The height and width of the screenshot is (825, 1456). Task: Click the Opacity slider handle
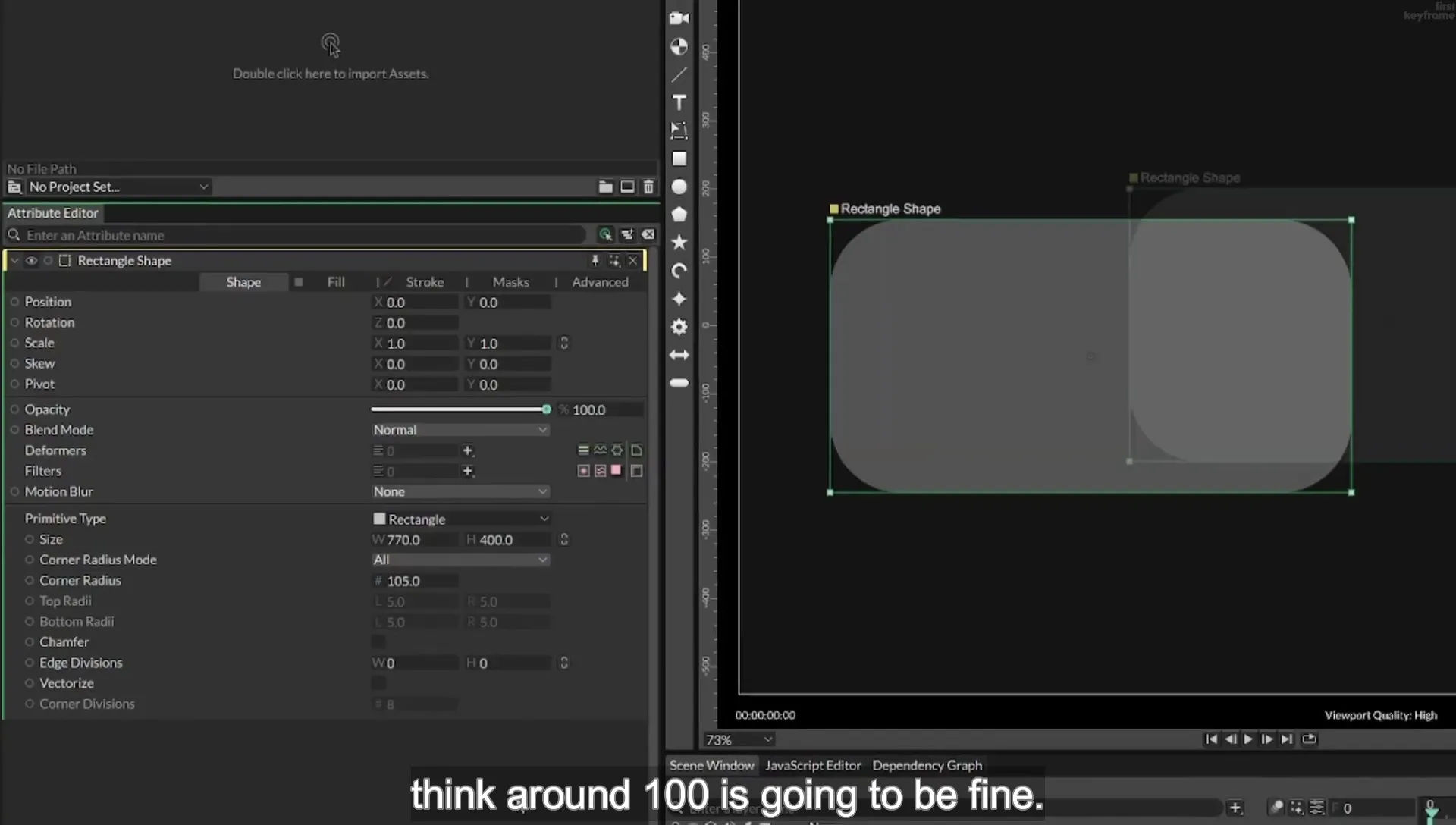tap(546, 409)
